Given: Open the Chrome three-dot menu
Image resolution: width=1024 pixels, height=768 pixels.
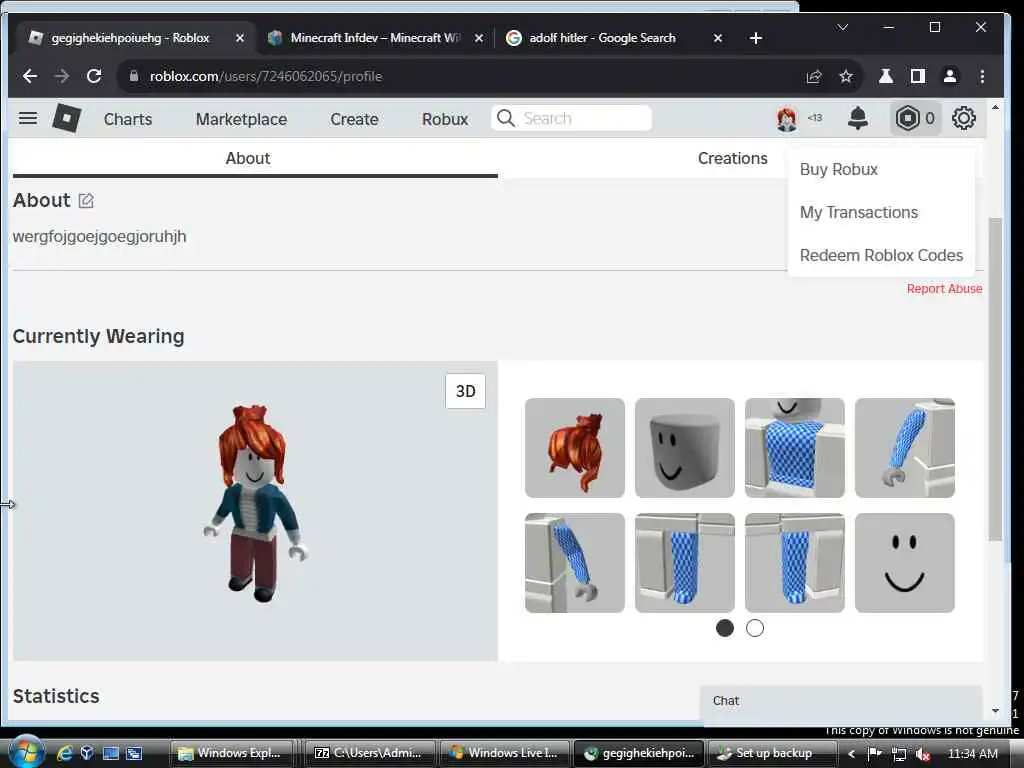Looking at the screenshot, I should point(982,76).
